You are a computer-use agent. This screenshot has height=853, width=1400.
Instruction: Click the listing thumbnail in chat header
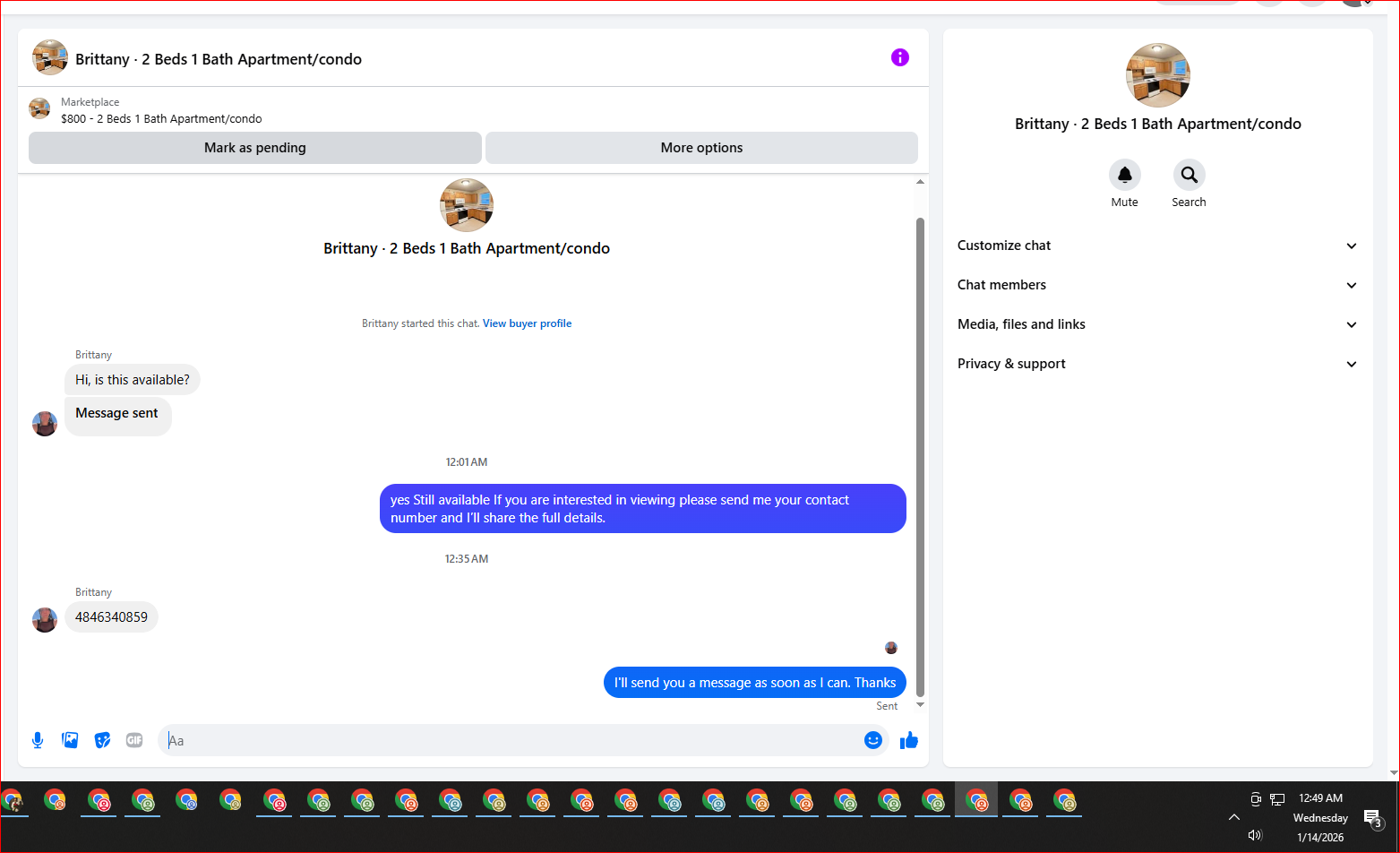pos(50,57)
